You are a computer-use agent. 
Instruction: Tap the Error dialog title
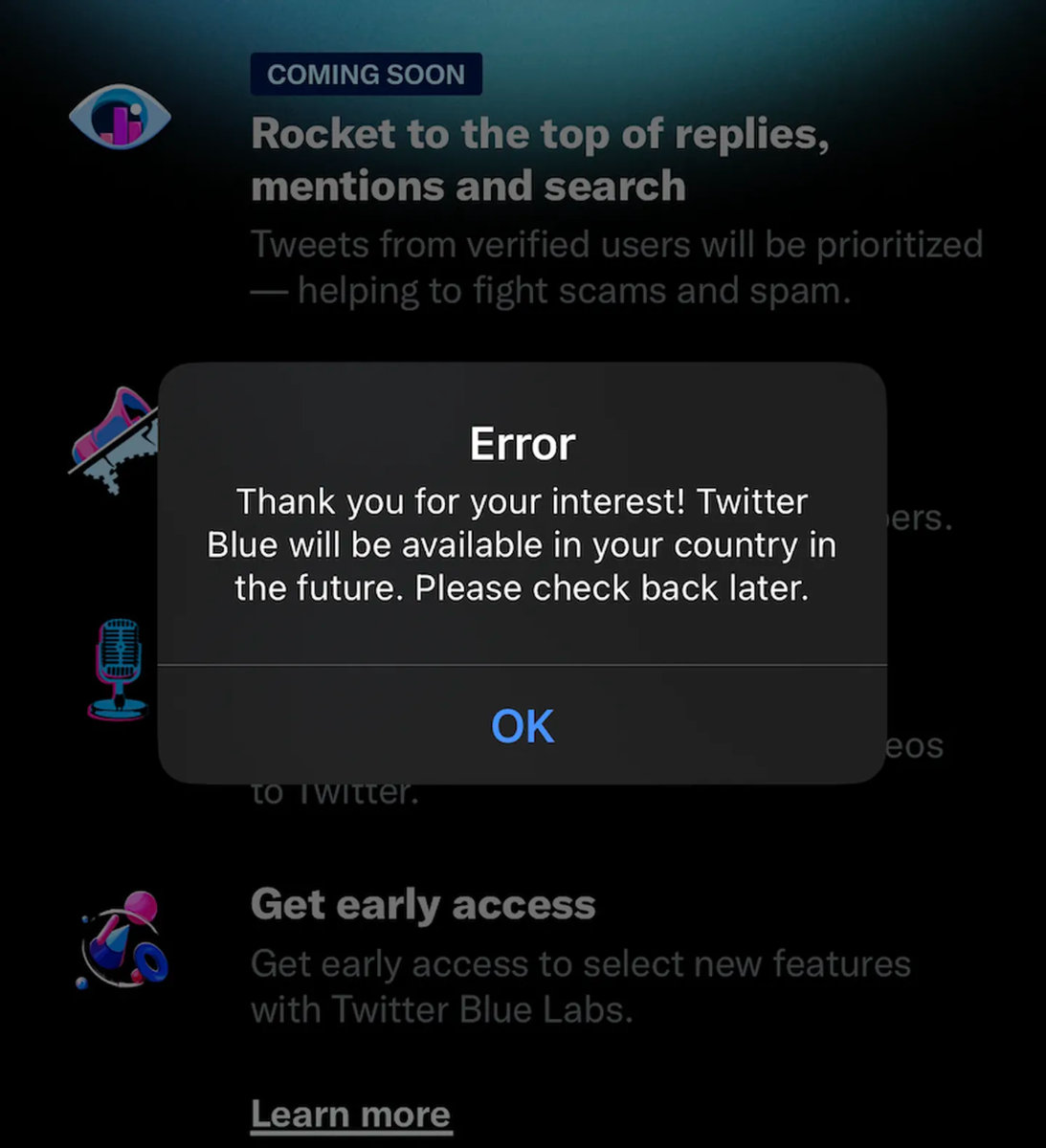[x=523, y=444]
